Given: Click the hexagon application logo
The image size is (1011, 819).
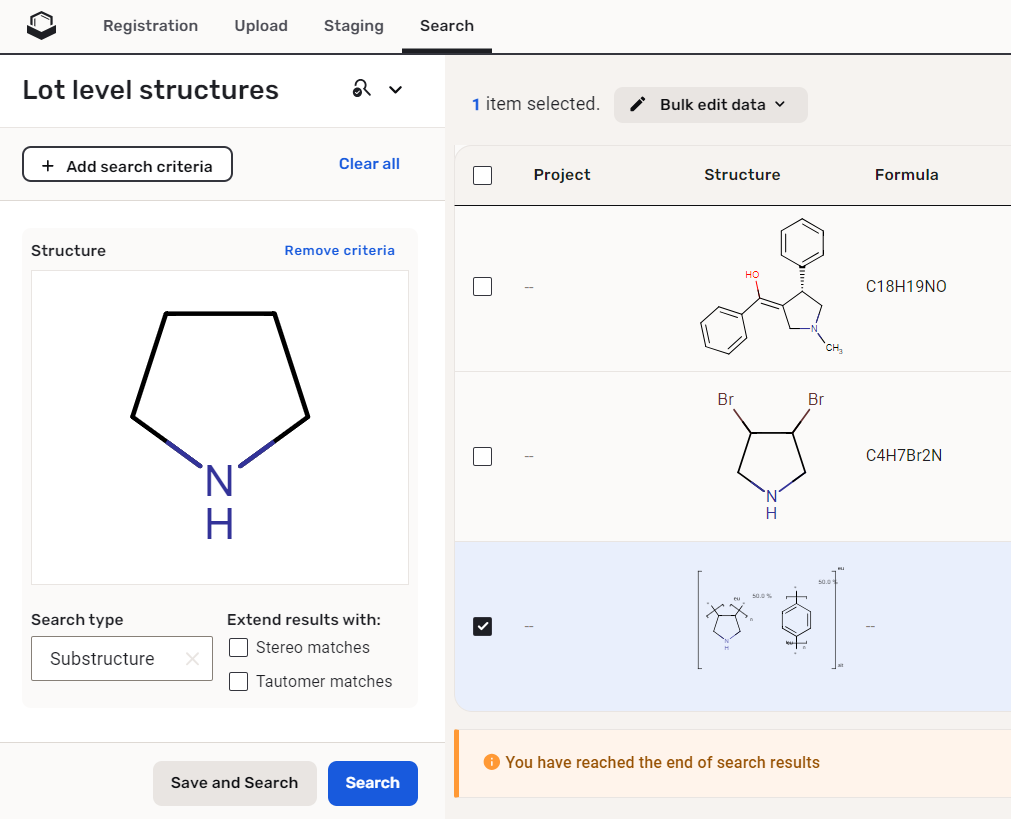Looking at the screenshot, I should point(41,25).
